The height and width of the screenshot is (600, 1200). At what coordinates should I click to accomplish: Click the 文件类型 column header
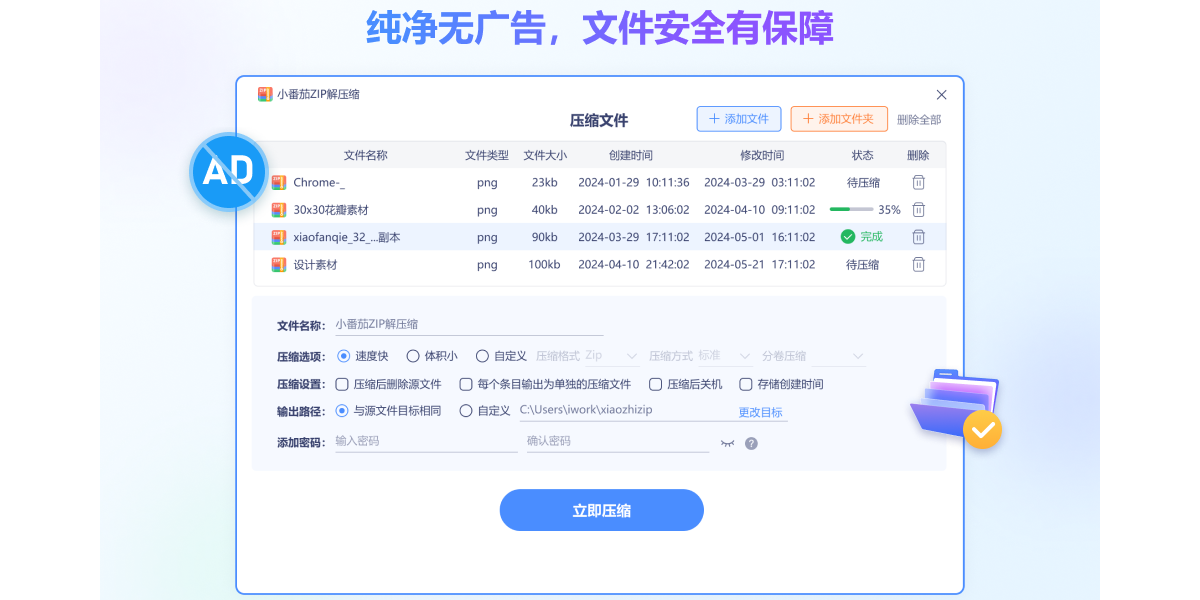[487, 156]
